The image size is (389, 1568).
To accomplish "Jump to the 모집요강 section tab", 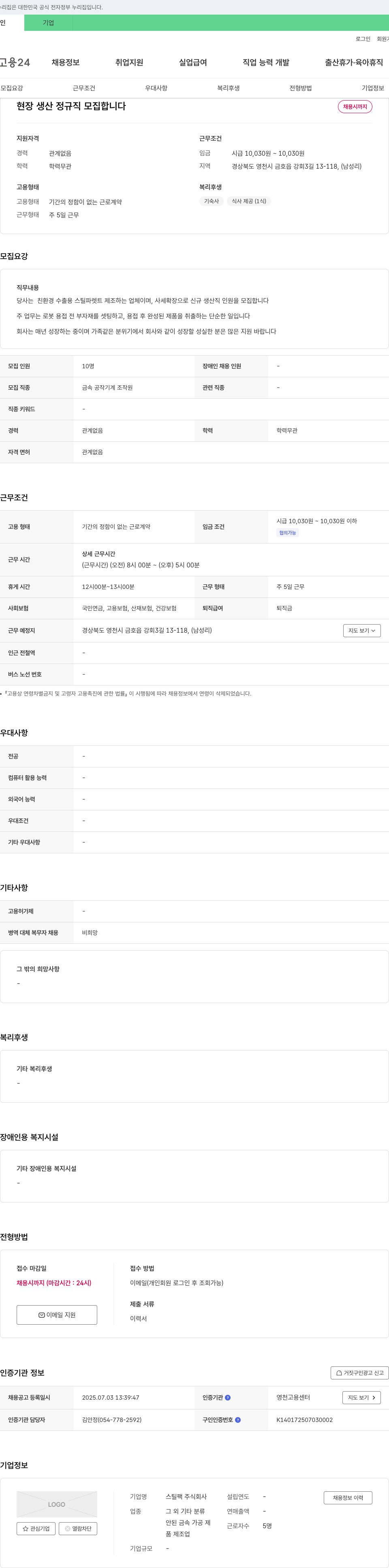I will click(x=11, y=88).
